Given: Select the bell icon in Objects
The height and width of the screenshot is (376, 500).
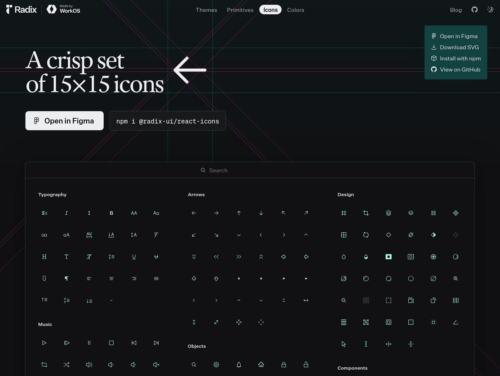Looking at the screenshot, I should [x=239, y=365].
